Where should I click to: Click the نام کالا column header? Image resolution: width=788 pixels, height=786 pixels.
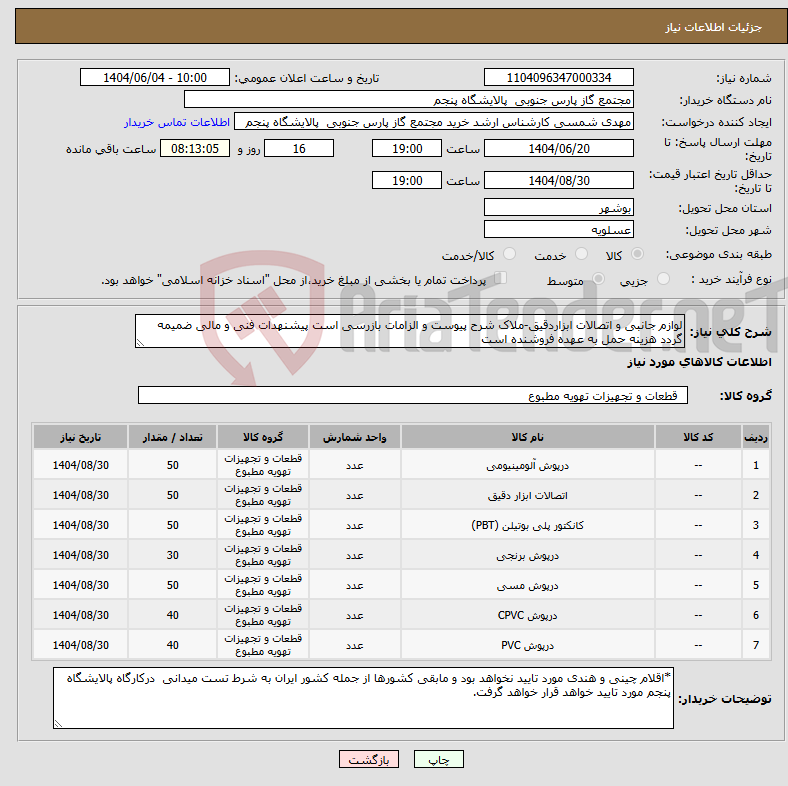pos(528,437)
